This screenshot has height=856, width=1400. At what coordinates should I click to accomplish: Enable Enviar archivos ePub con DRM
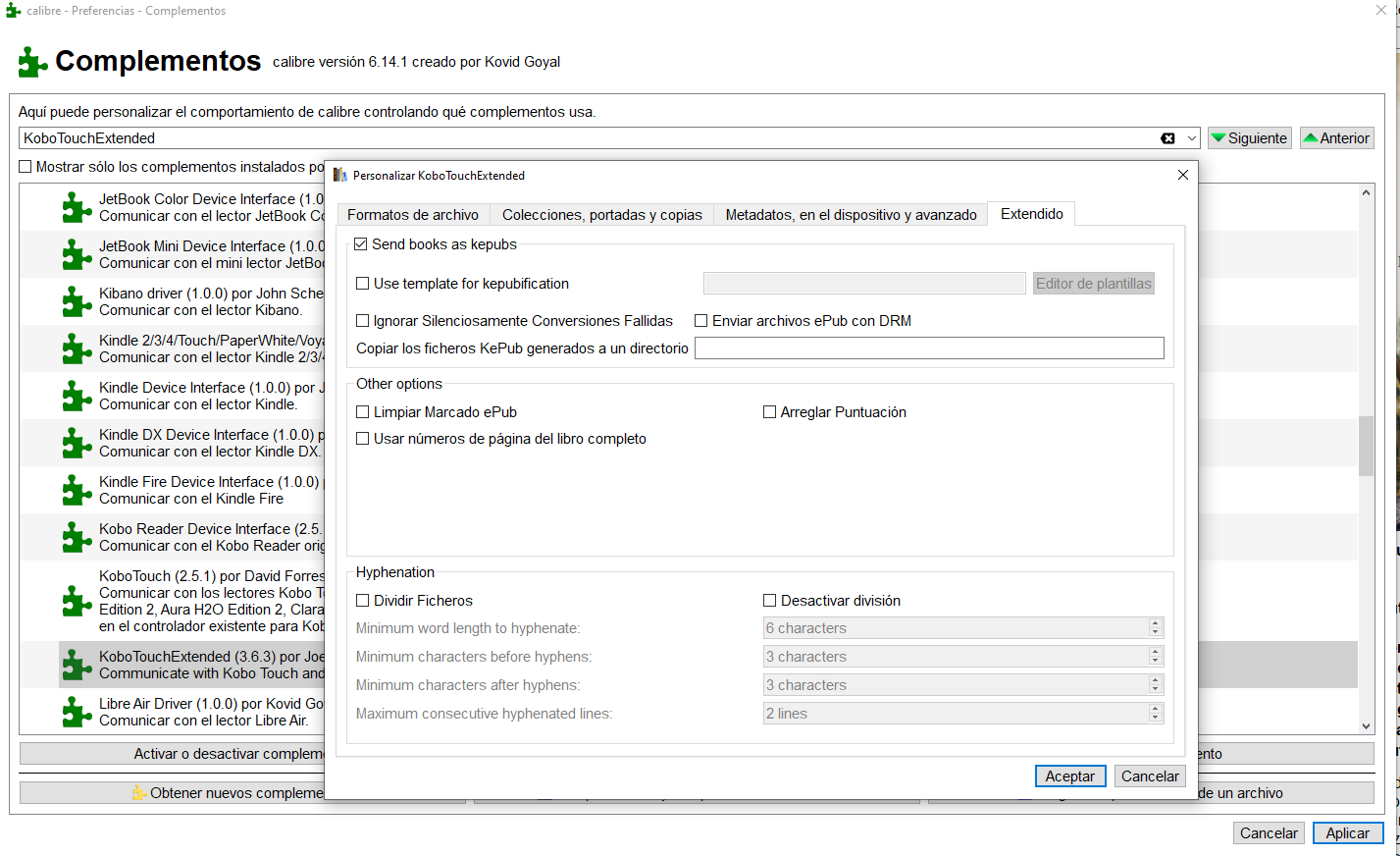(701, 321)
